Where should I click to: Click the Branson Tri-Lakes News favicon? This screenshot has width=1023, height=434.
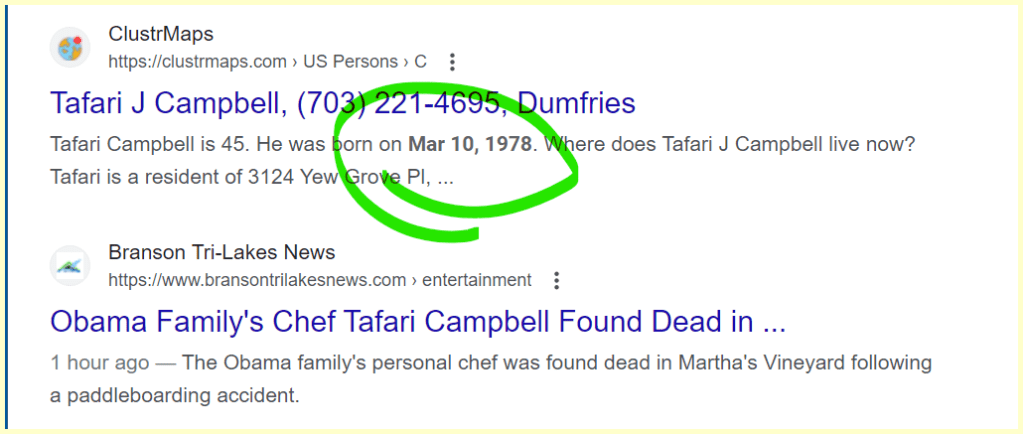pyautogui.click(x=68, y=265)
